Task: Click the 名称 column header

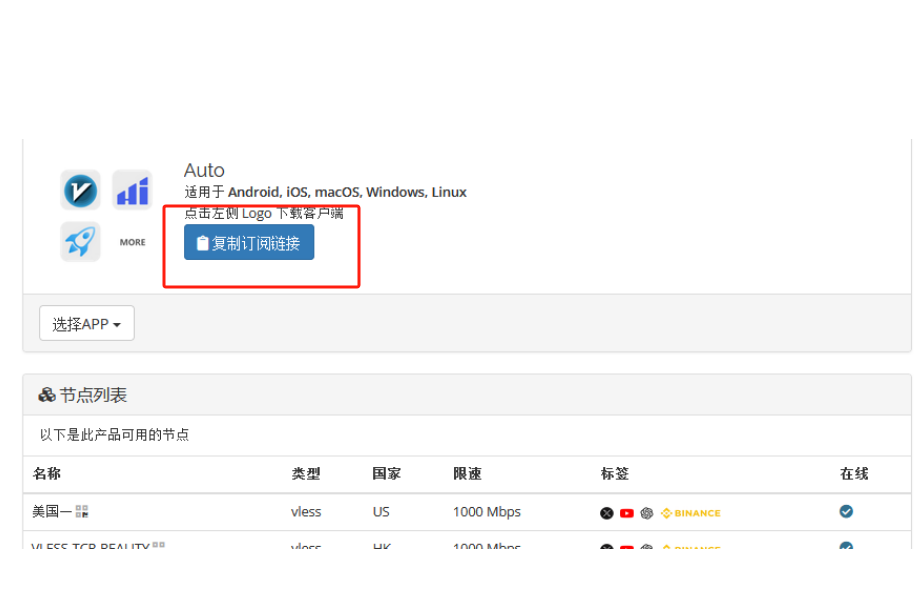Action: (x=46, y=474)
